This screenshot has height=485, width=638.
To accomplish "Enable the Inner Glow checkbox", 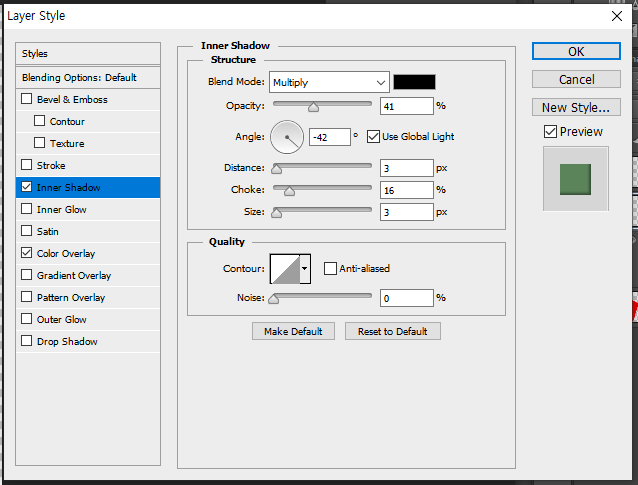I will pos(26,209).
